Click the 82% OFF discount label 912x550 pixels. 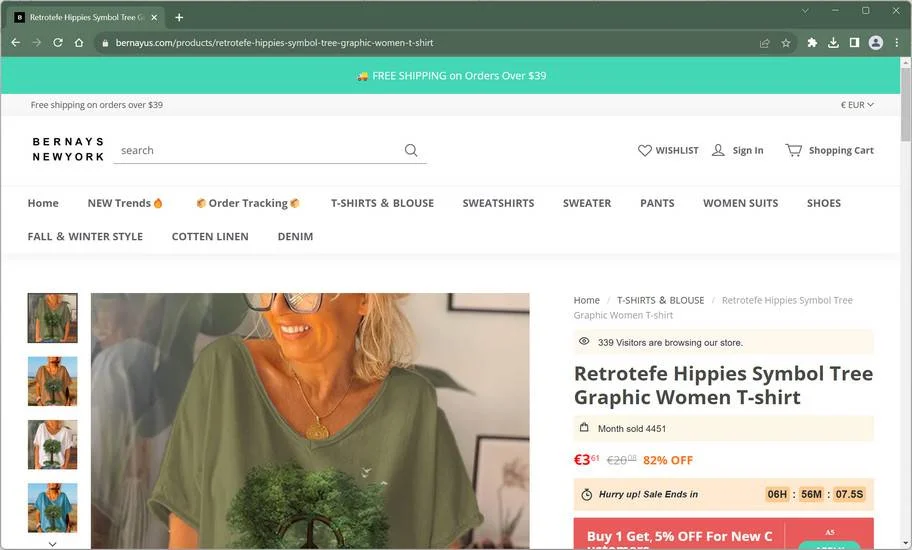point(668,460)
